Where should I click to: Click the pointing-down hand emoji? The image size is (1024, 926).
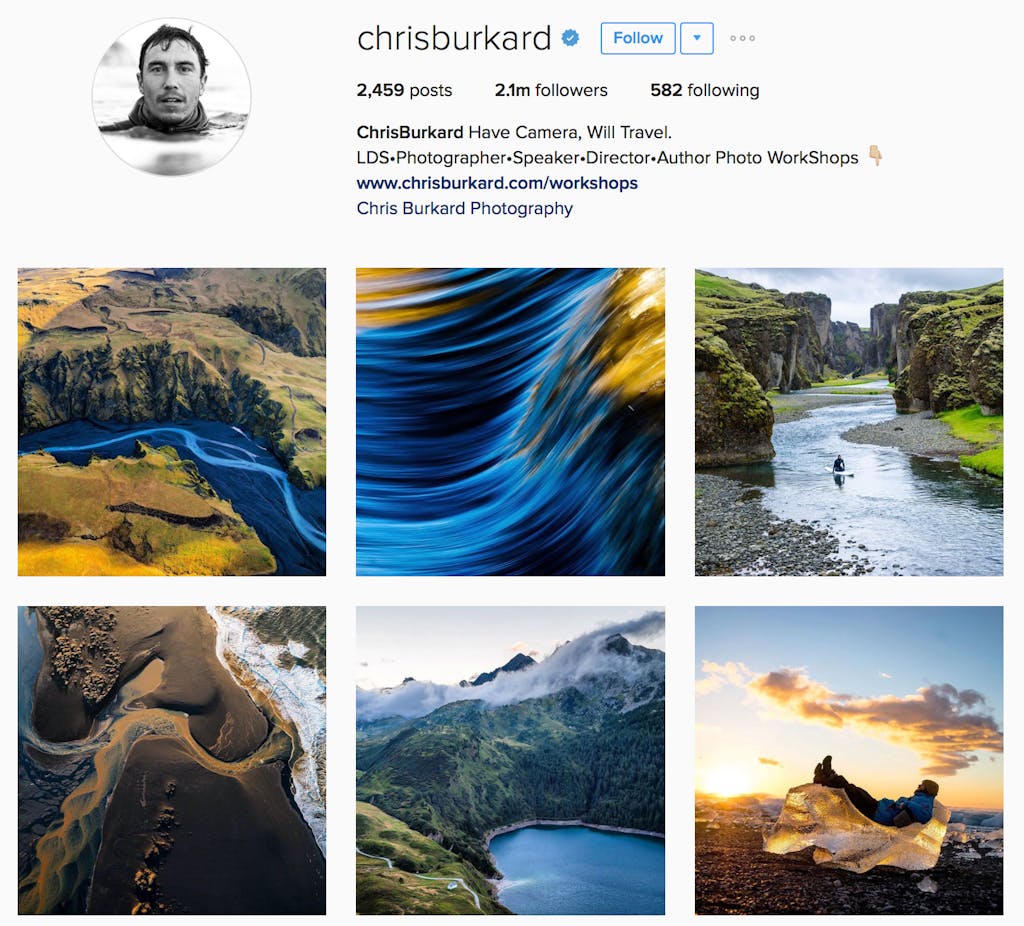pos(876,156)
